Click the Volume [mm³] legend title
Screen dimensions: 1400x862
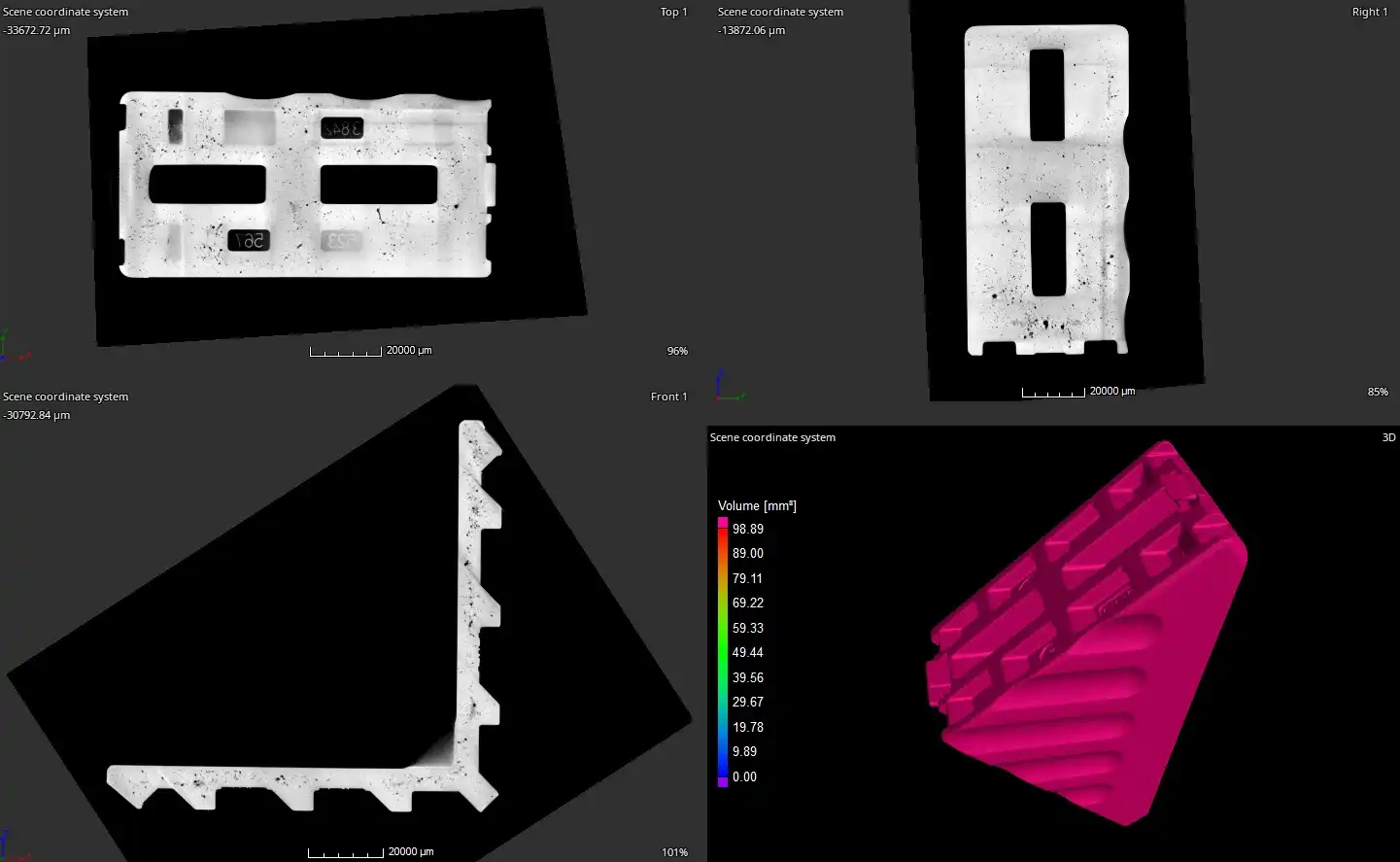(757, 506)
